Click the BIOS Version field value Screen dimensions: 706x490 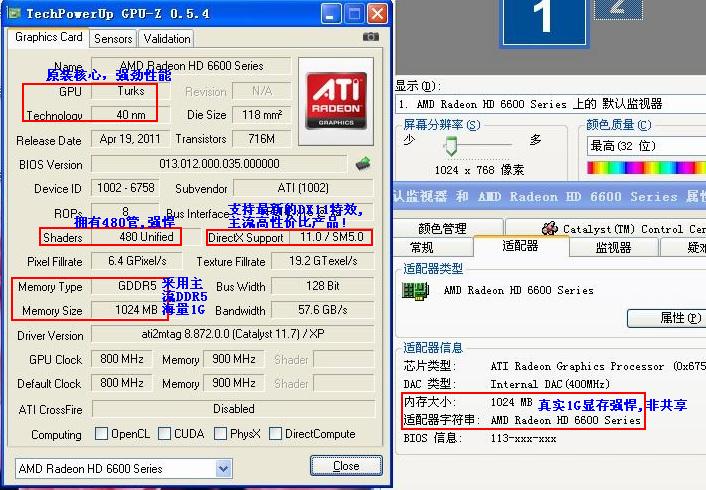coord(219,163)
